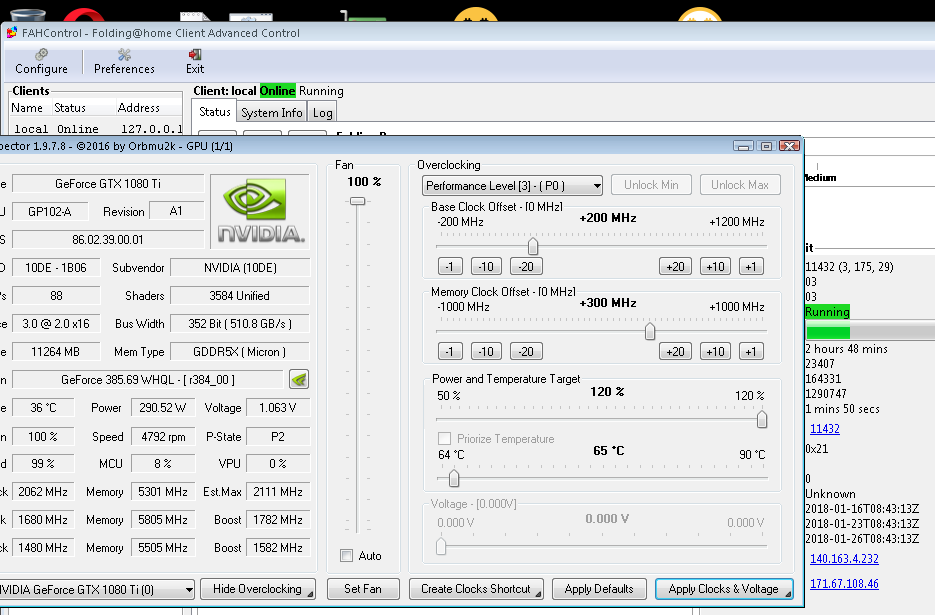The height and width of the screenshot is (615, 935).
Task: Enable the Auto fan checkbox
Action: pos(346,555)
